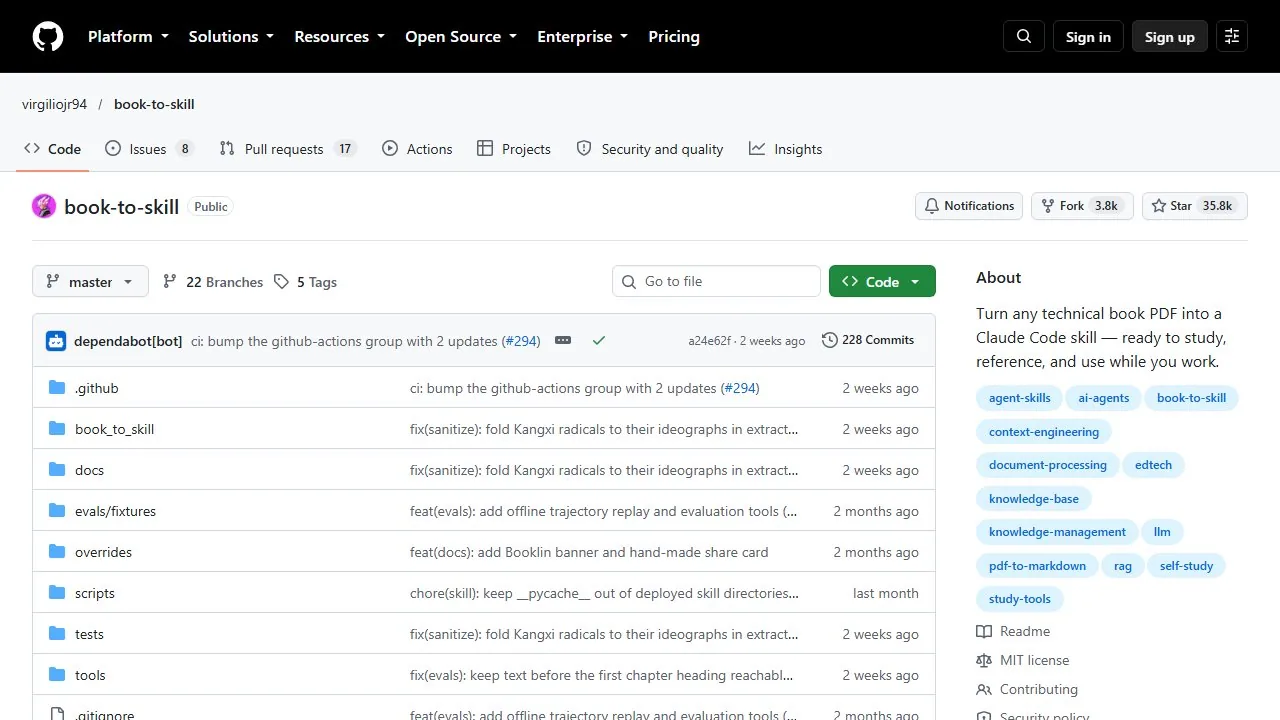Click the Sign in button
Screen dimensions: 1280x720
[1088, 37]
